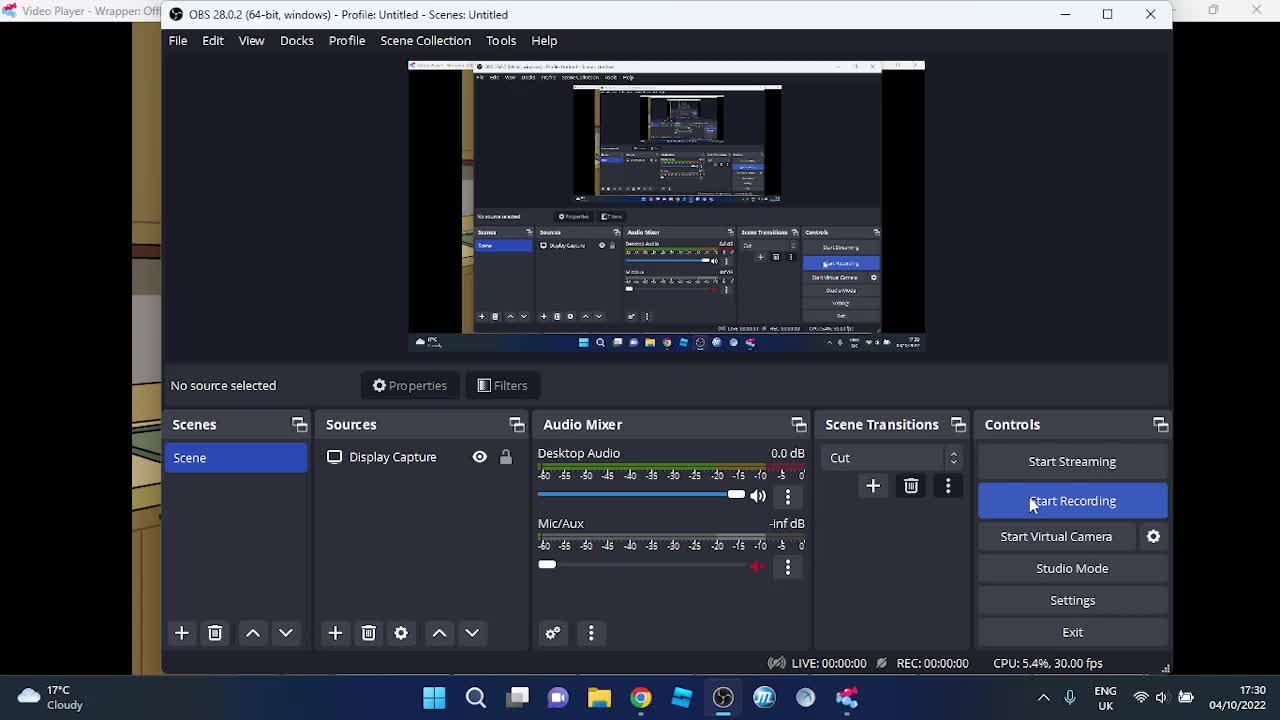Click the Start Recording button

1072,501
